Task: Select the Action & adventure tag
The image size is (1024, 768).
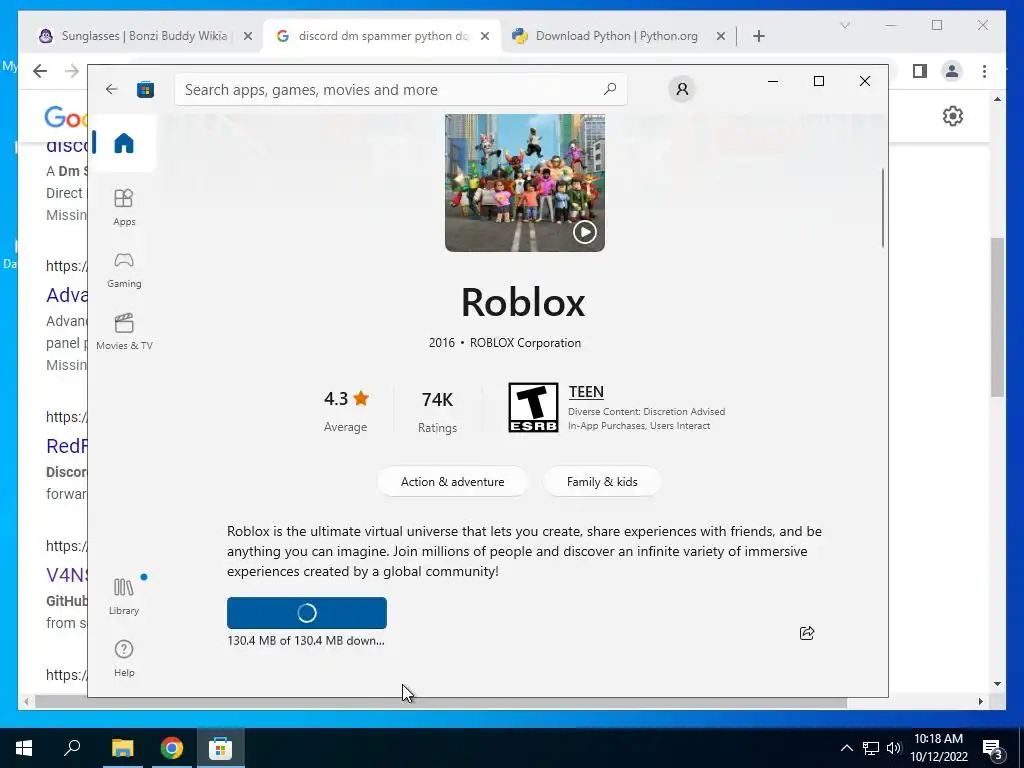Action: 453,482
